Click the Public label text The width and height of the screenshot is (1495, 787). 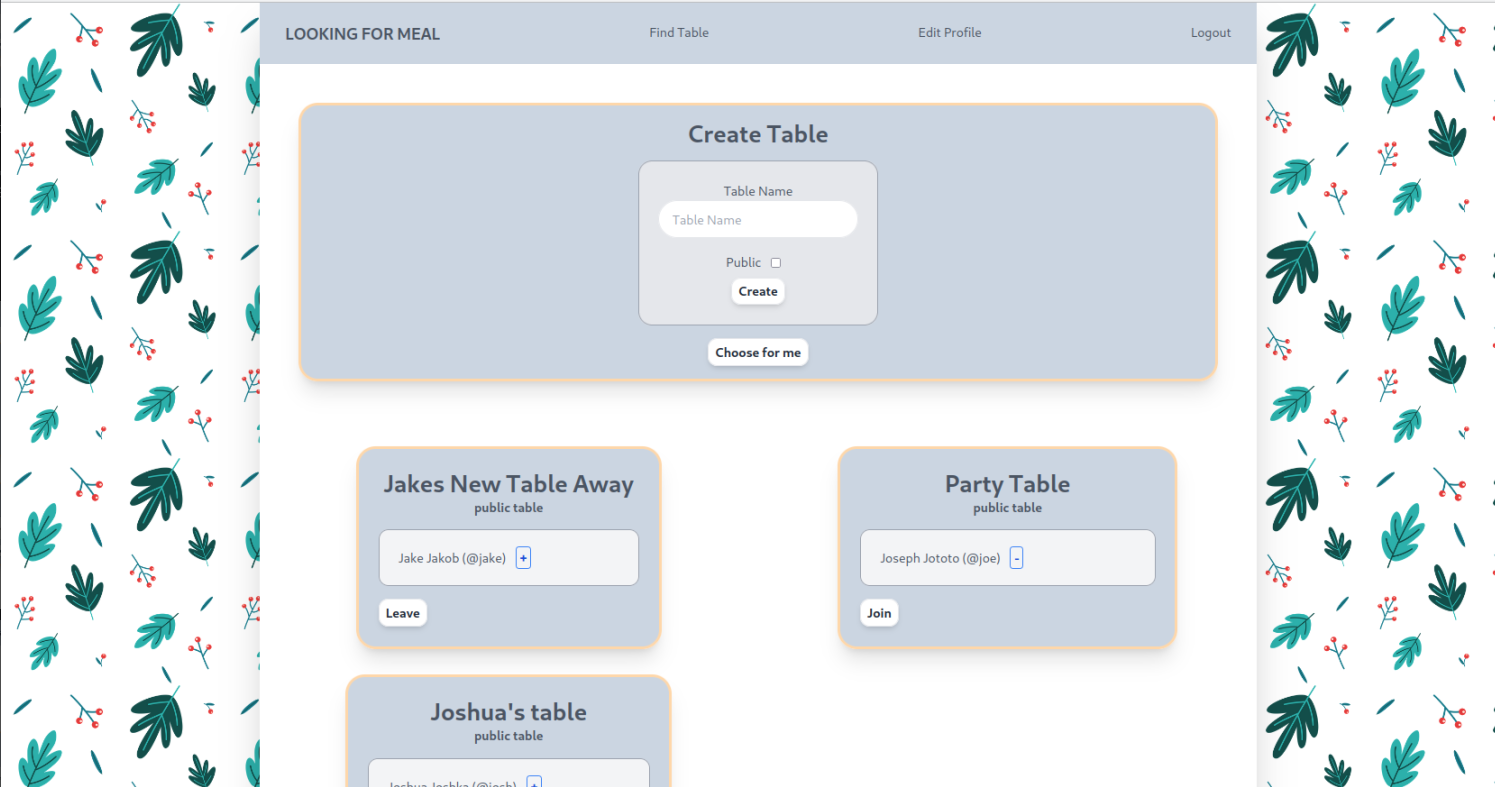[744, 263]
